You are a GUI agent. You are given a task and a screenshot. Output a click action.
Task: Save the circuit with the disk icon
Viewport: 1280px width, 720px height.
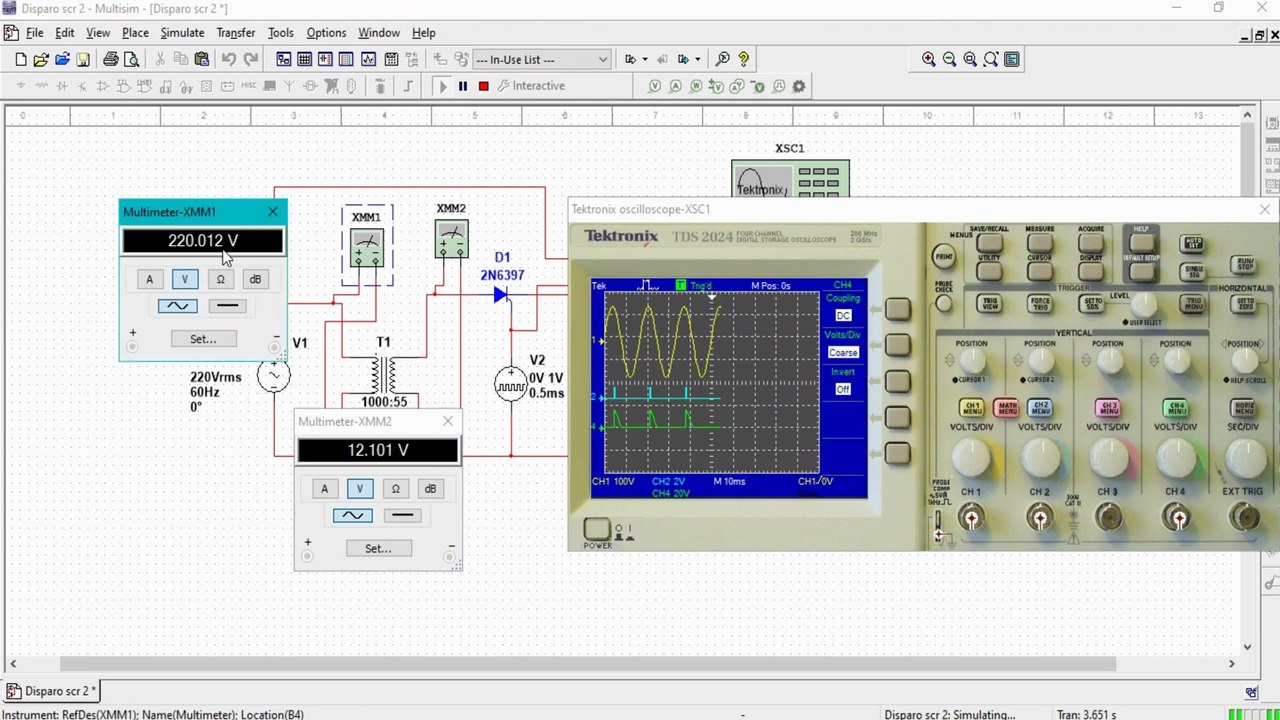point(83,59)
